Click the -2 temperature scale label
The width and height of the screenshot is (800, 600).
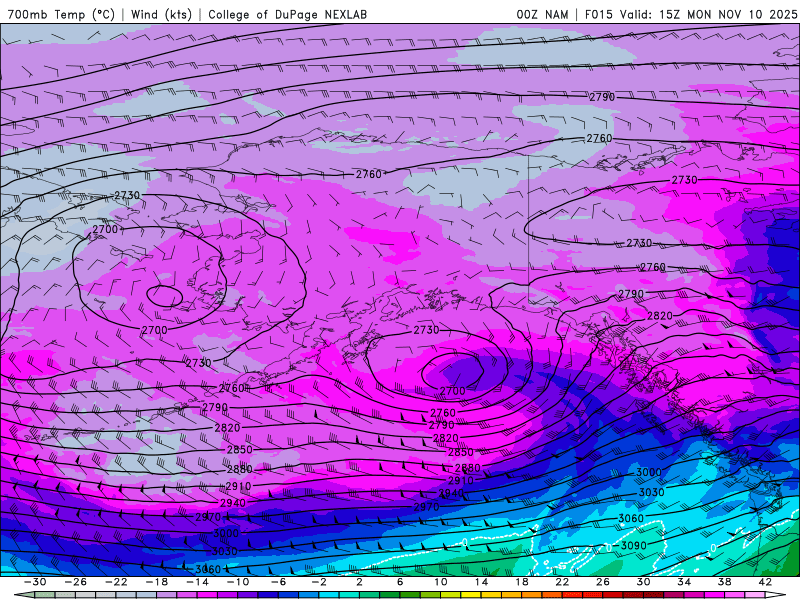pos(319,582)
